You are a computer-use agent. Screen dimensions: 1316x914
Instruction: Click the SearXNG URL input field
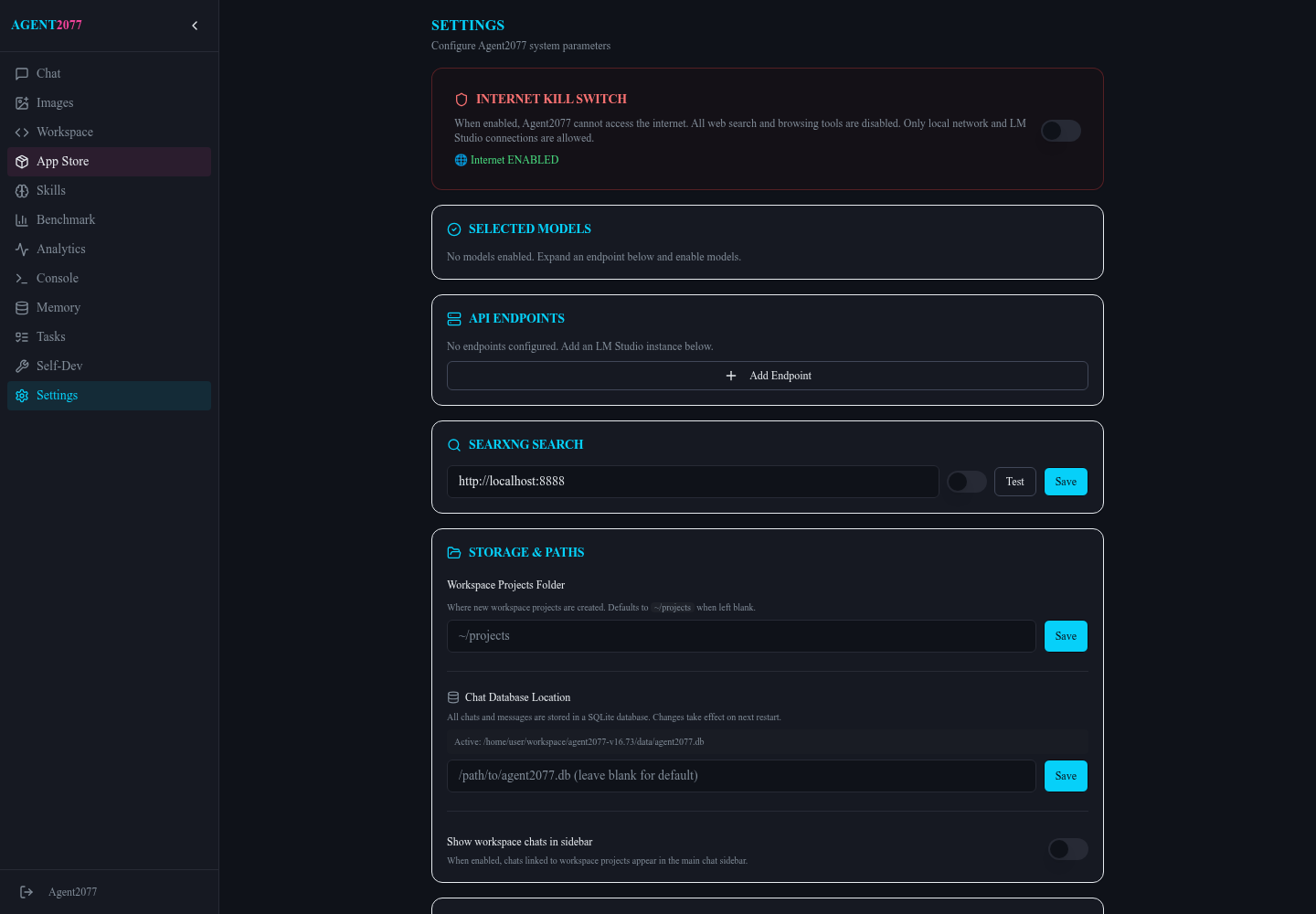coord(693,482)
